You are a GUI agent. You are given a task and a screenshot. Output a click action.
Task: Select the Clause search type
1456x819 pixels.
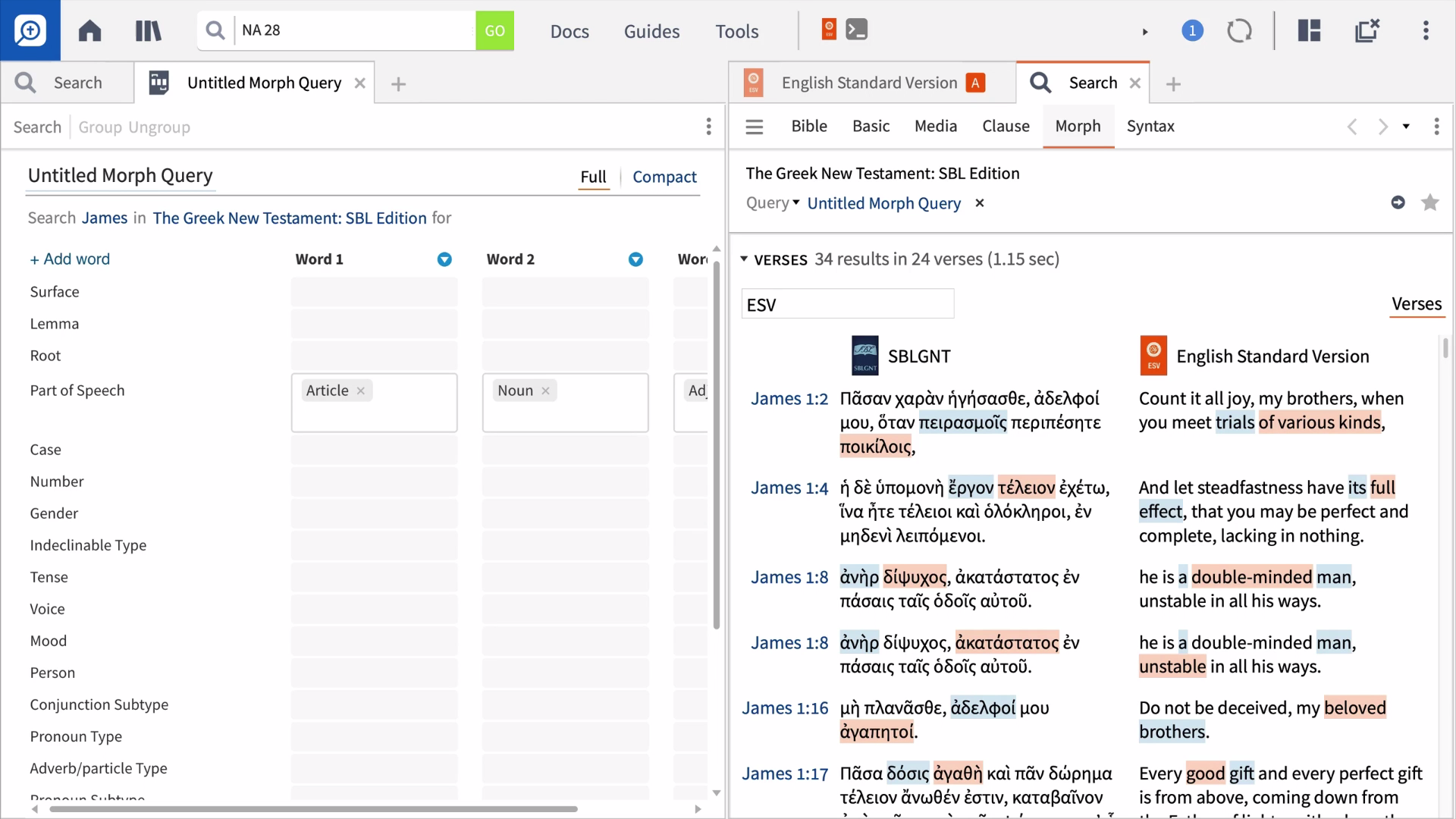pos(1006,126)
